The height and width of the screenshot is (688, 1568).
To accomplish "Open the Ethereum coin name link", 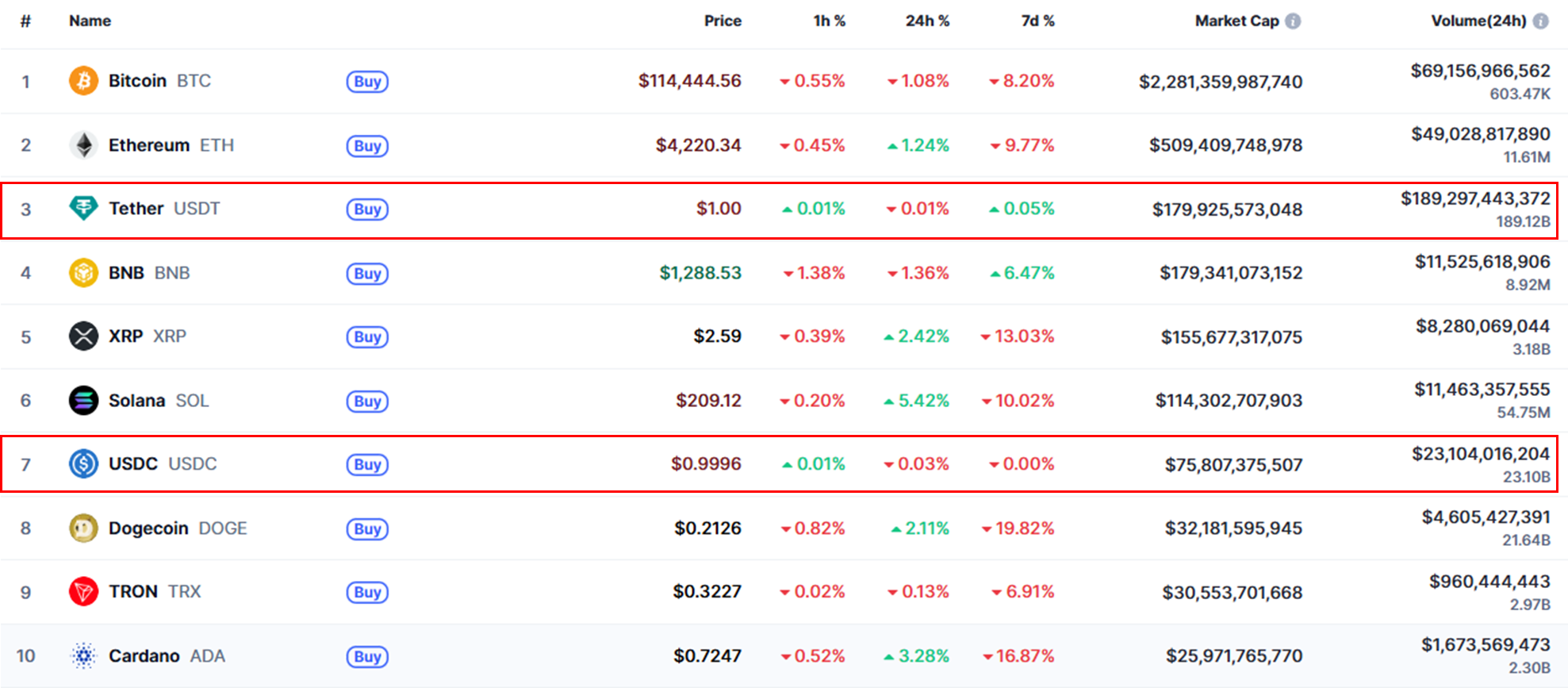I will click(x=149, y=145).
